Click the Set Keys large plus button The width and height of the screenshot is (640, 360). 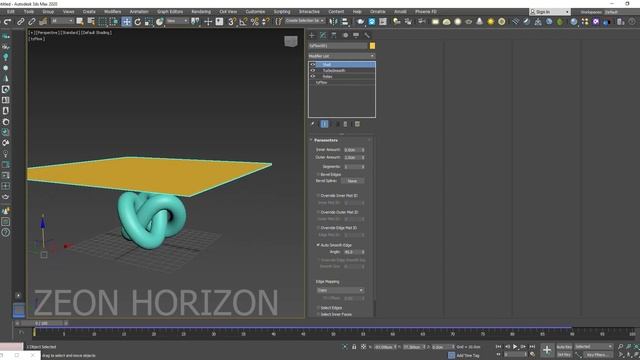[x=547, y=350]
